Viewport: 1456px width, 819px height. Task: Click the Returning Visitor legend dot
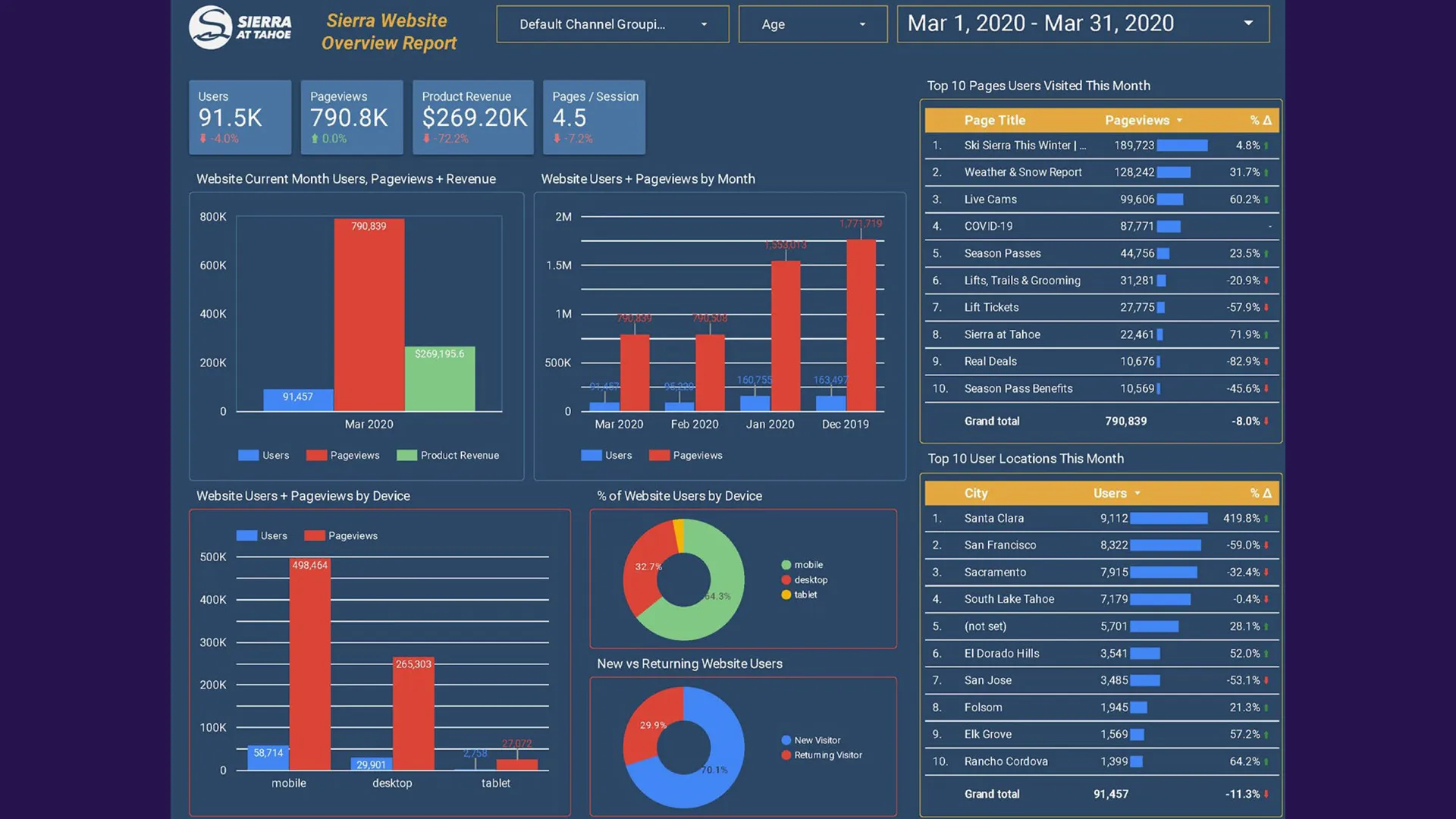pos(786,755)
